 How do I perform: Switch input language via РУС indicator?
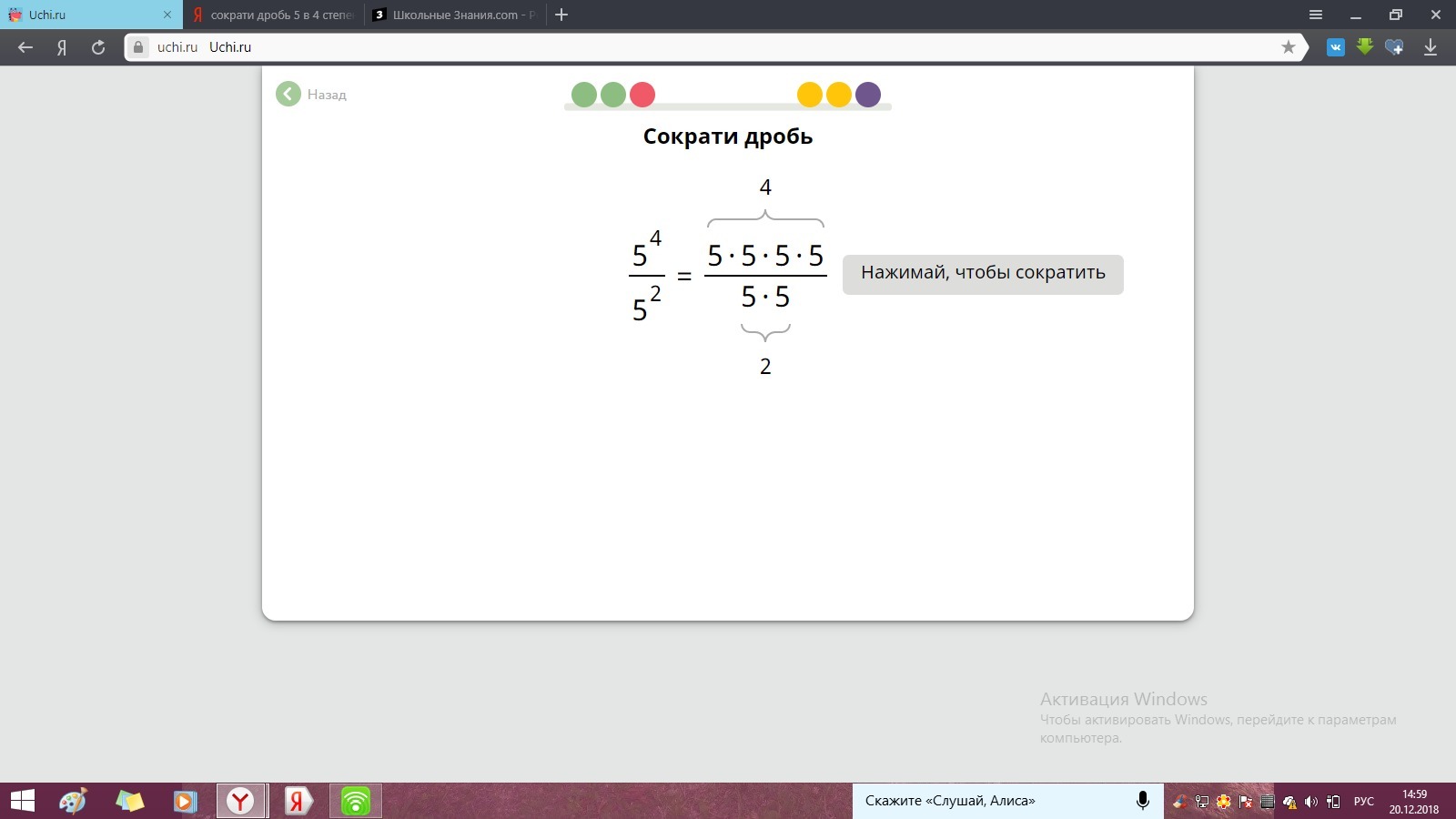[x=1363, y=802]
